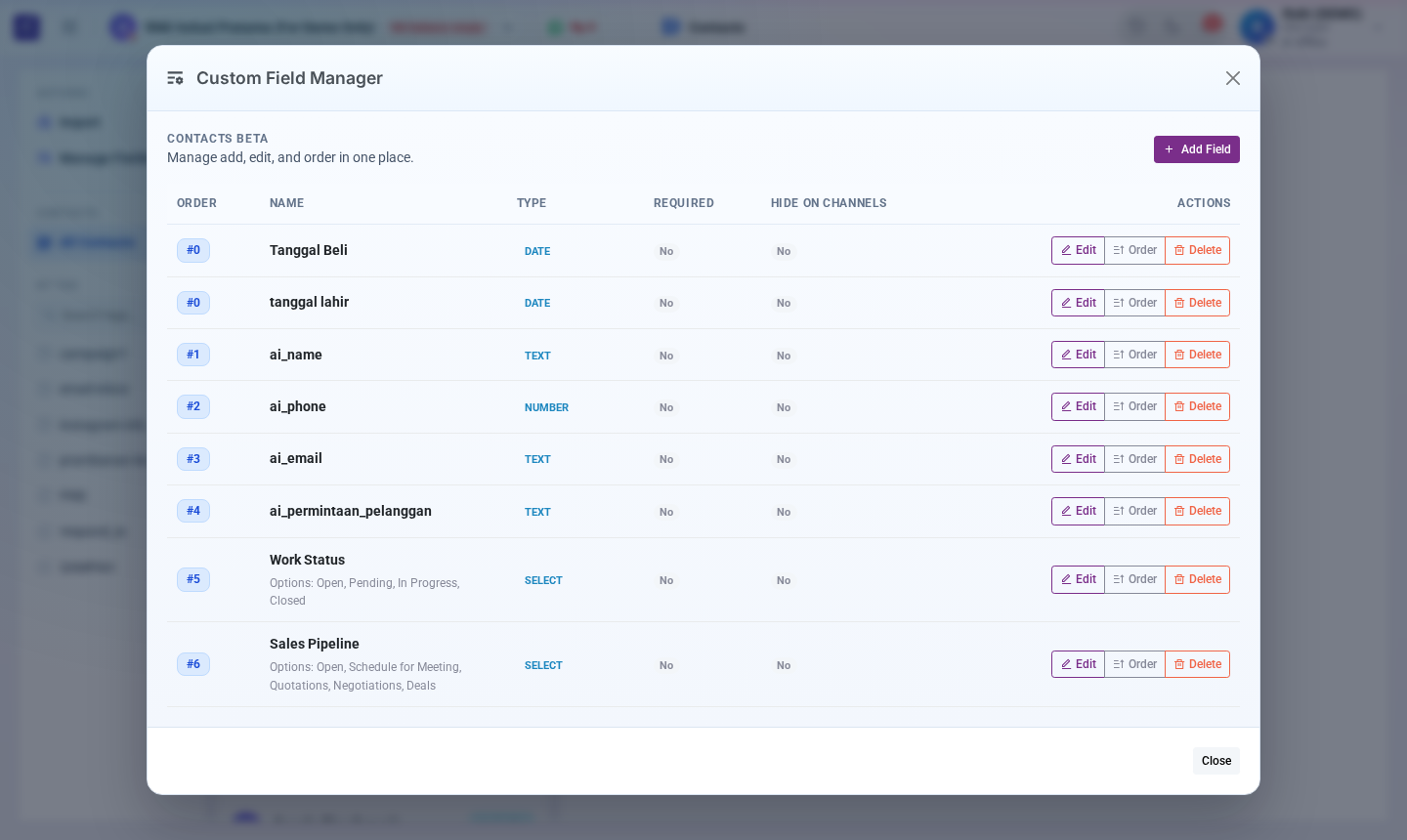Reorder the tanggal lahir field
Viewport: 1407px width, 840px height.
[x=1134, y=303]
